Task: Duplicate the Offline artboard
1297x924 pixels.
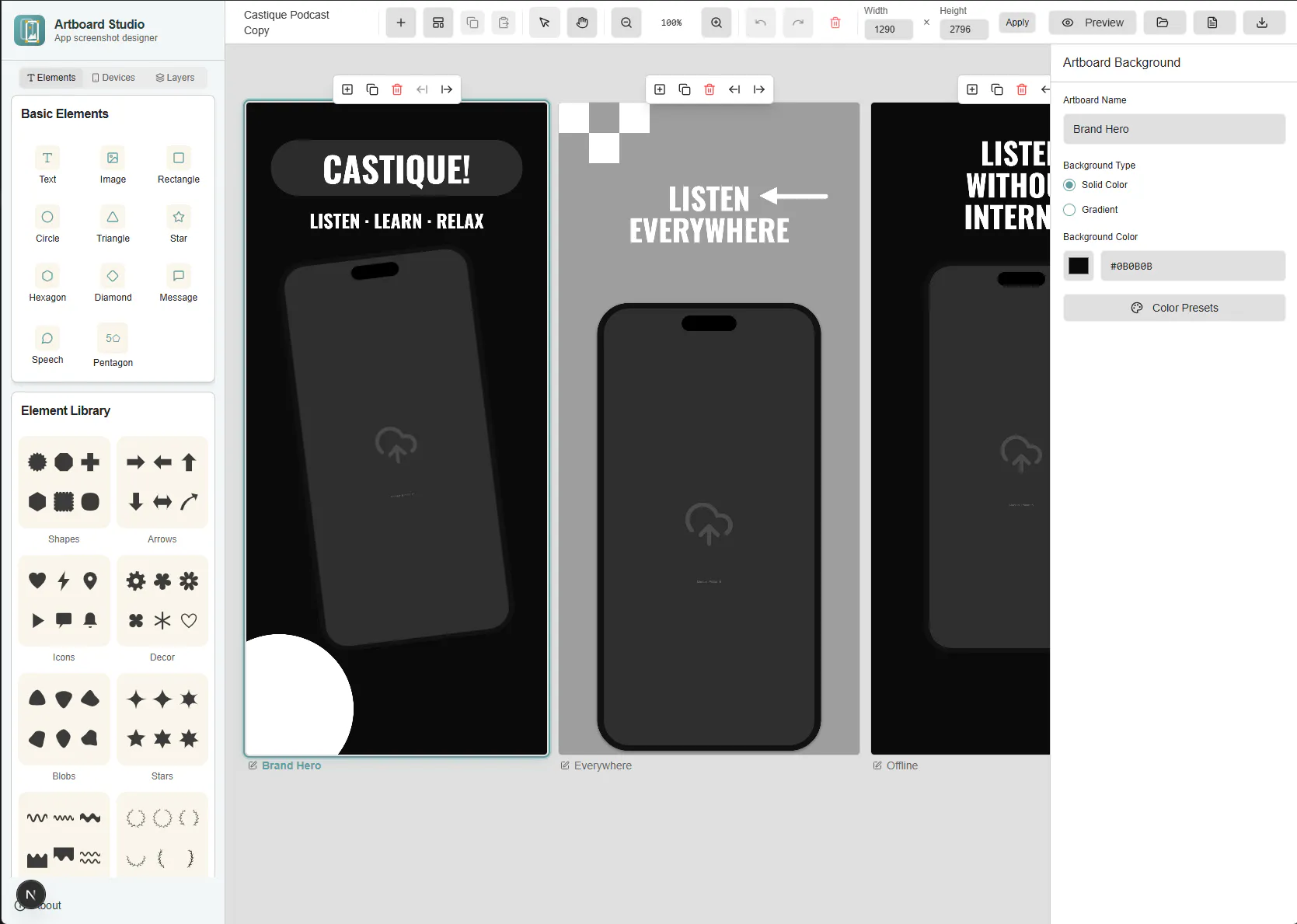Action: pyautogui.click(x=997, y=89)
